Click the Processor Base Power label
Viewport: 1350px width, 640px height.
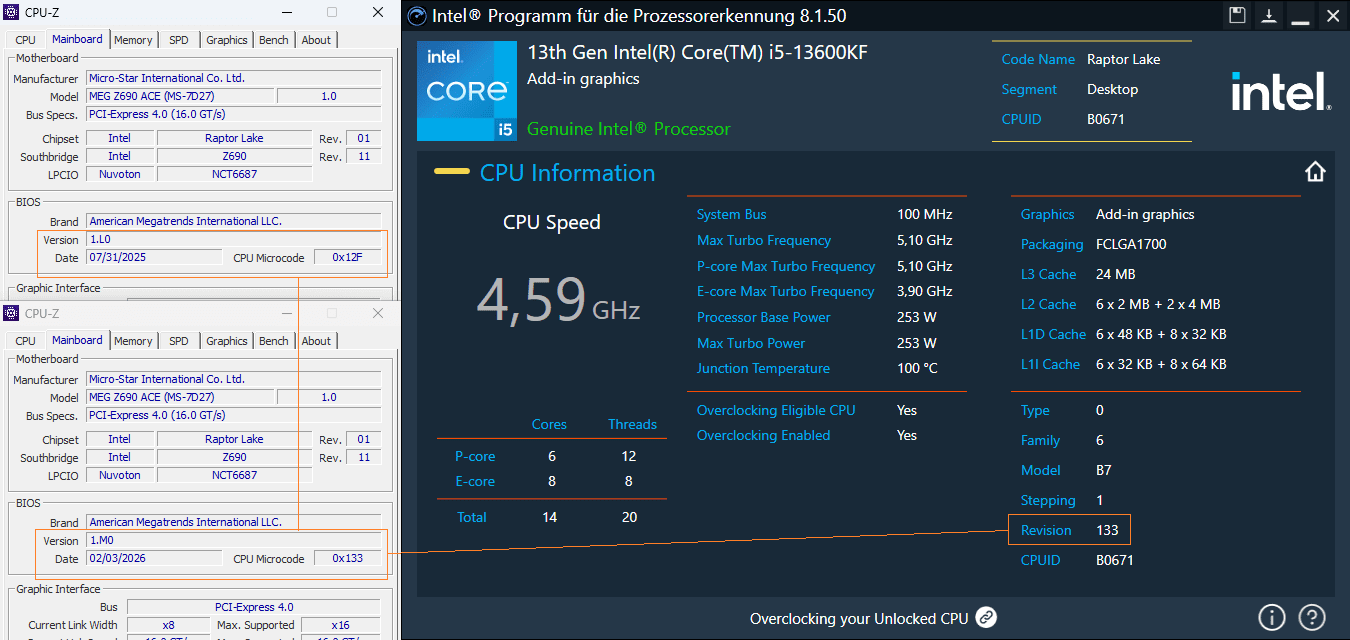pyautogui.click(x=764, y=317)
